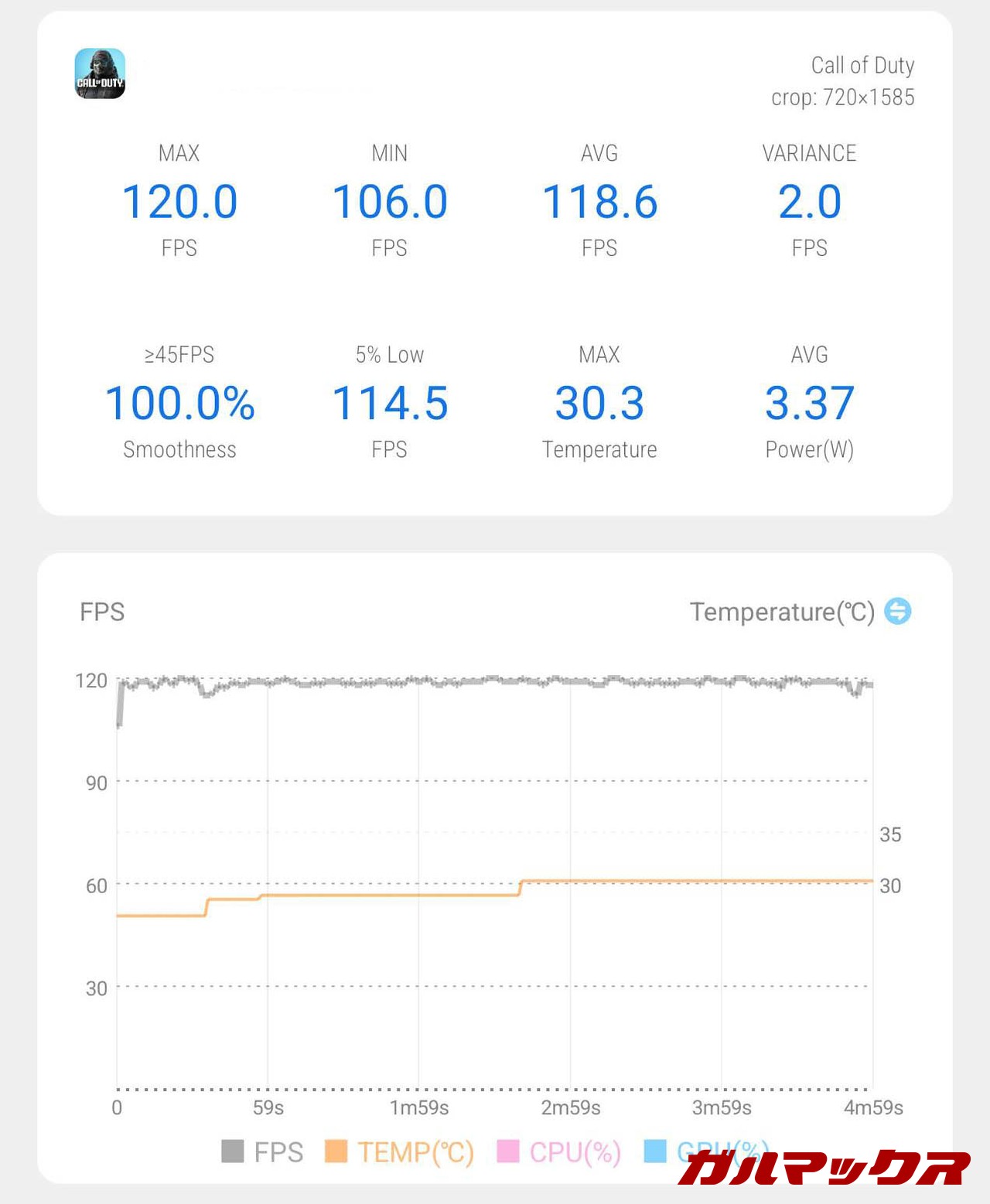The height and width of the screenshot is (1204, 990).
Task: Click the 100.0% Smoothness value
Action: pos(179,404)
